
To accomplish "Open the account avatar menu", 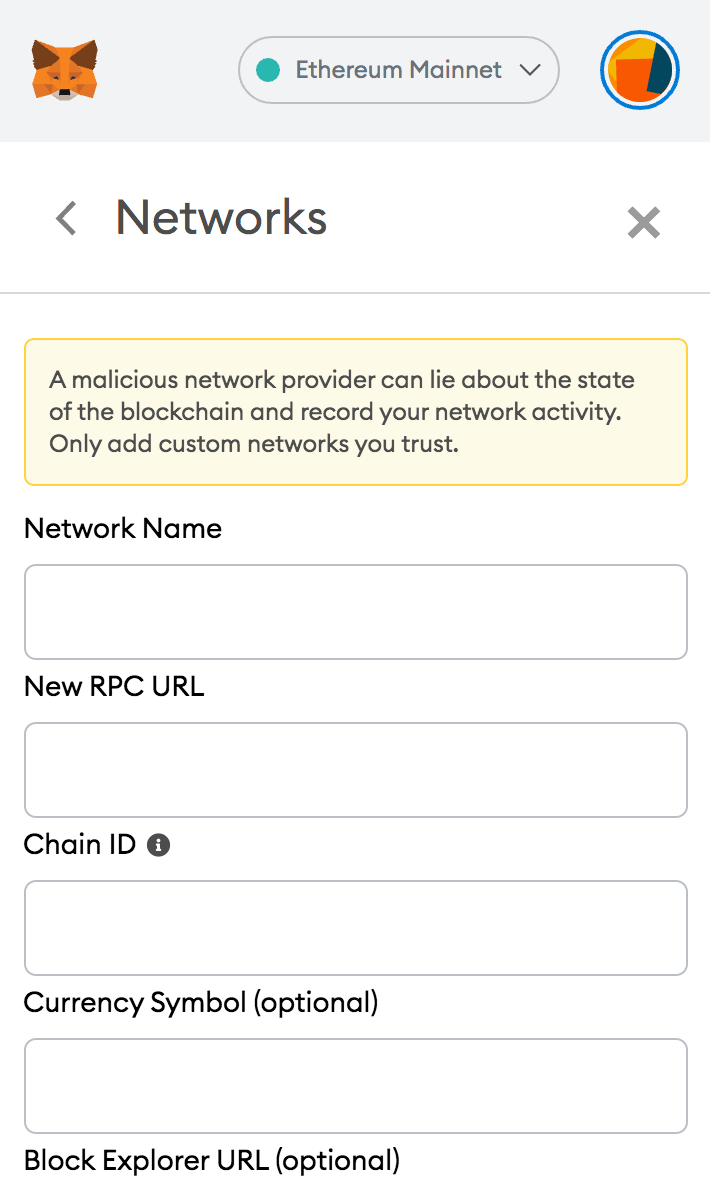I will tap(640, 71).
